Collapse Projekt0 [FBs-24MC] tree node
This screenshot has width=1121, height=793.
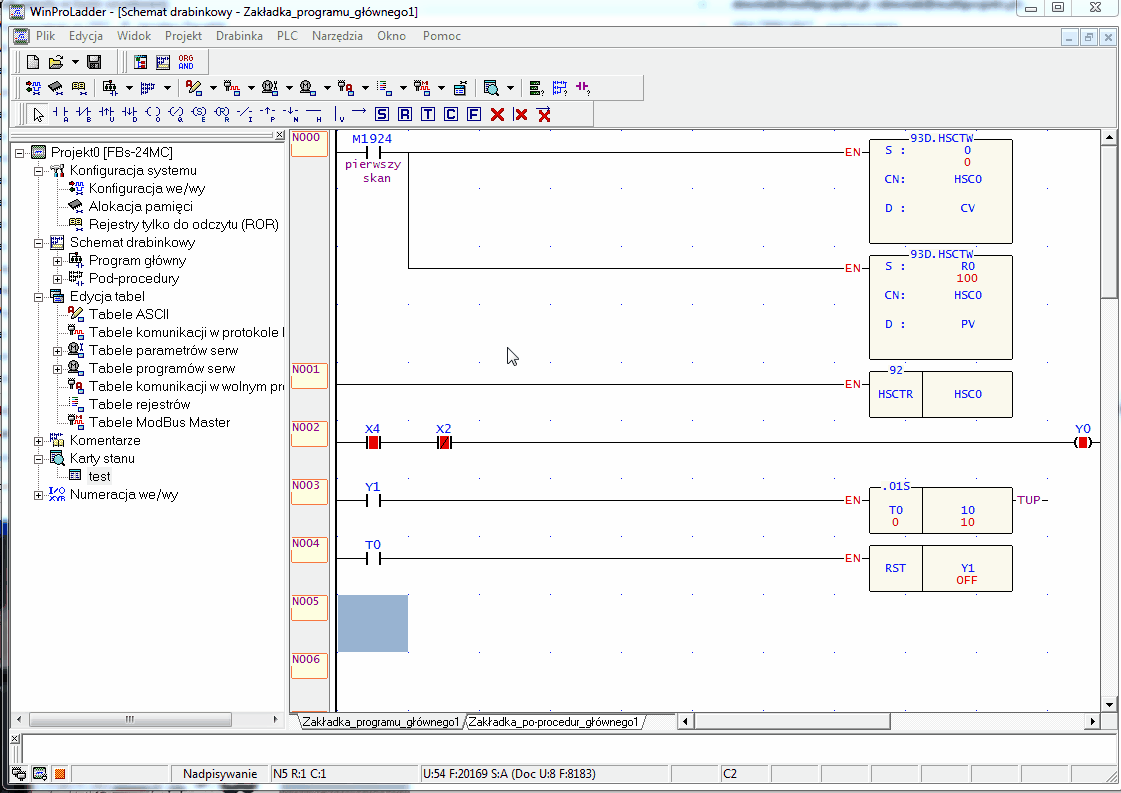(x=20, y=153)
